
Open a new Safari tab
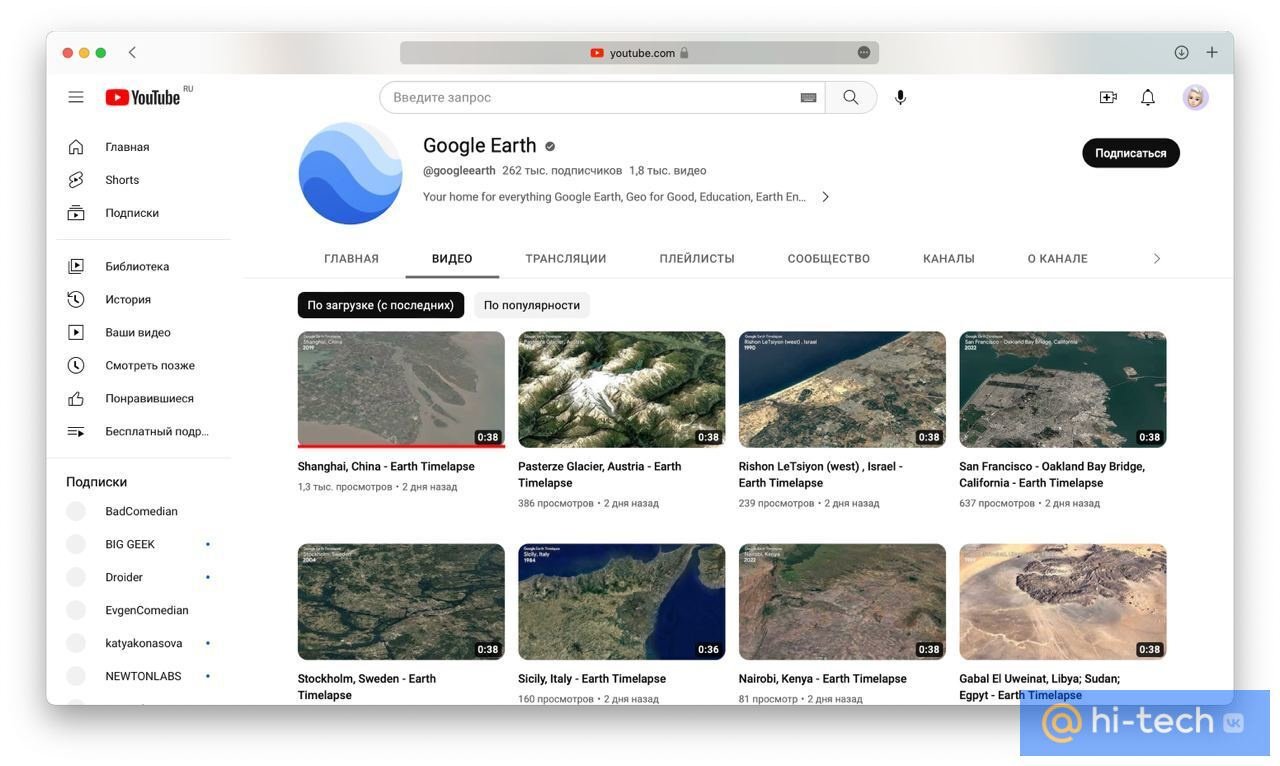pos(1212,52)
